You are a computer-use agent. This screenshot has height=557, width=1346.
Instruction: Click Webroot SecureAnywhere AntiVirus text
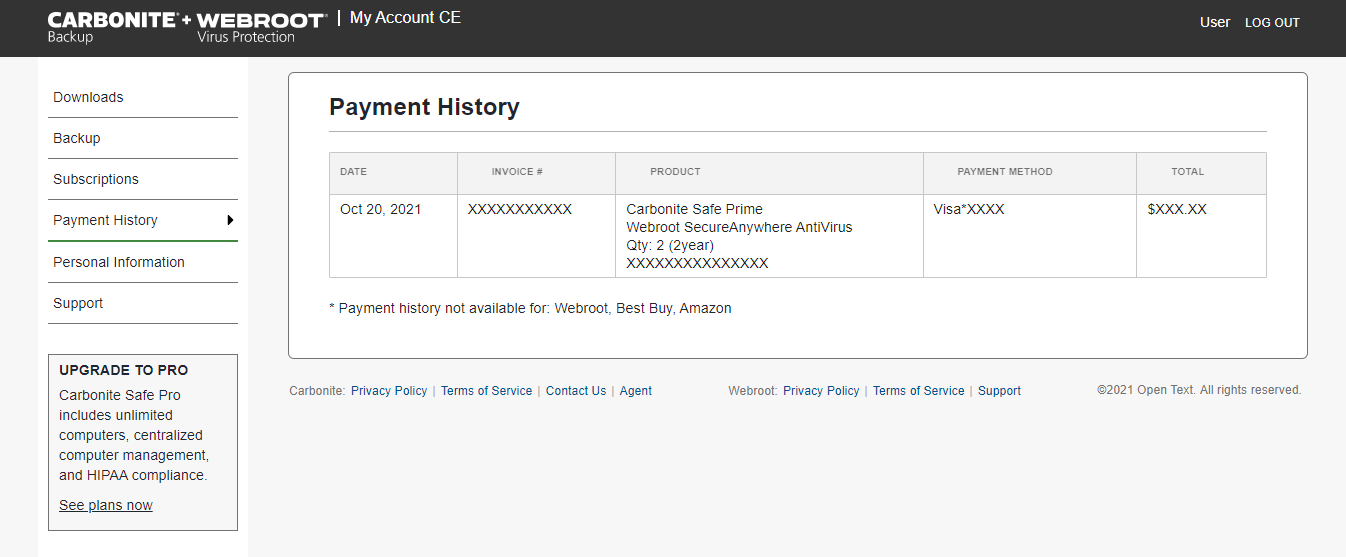[739, 227]
